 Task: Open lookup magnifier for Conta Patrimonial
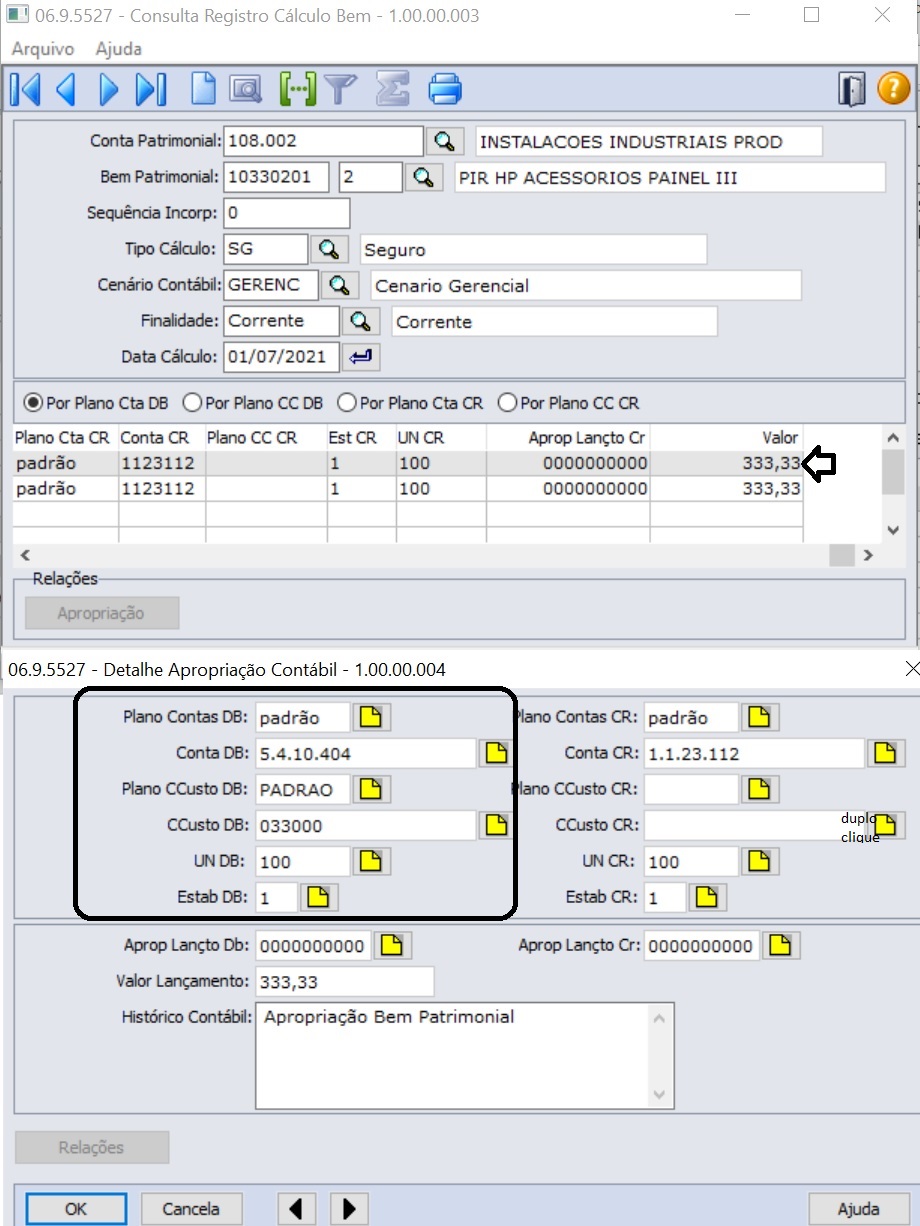coord(445,141)
